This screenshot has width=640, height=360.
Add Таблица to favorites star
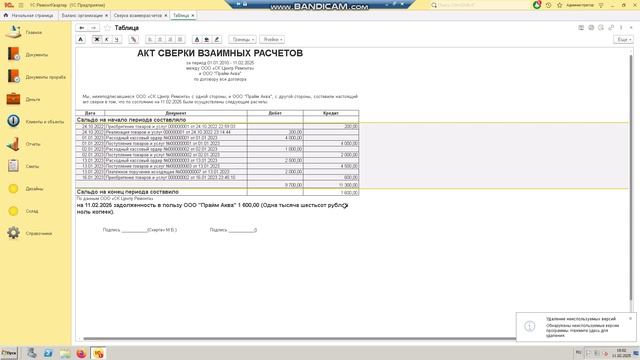[107, 28]
